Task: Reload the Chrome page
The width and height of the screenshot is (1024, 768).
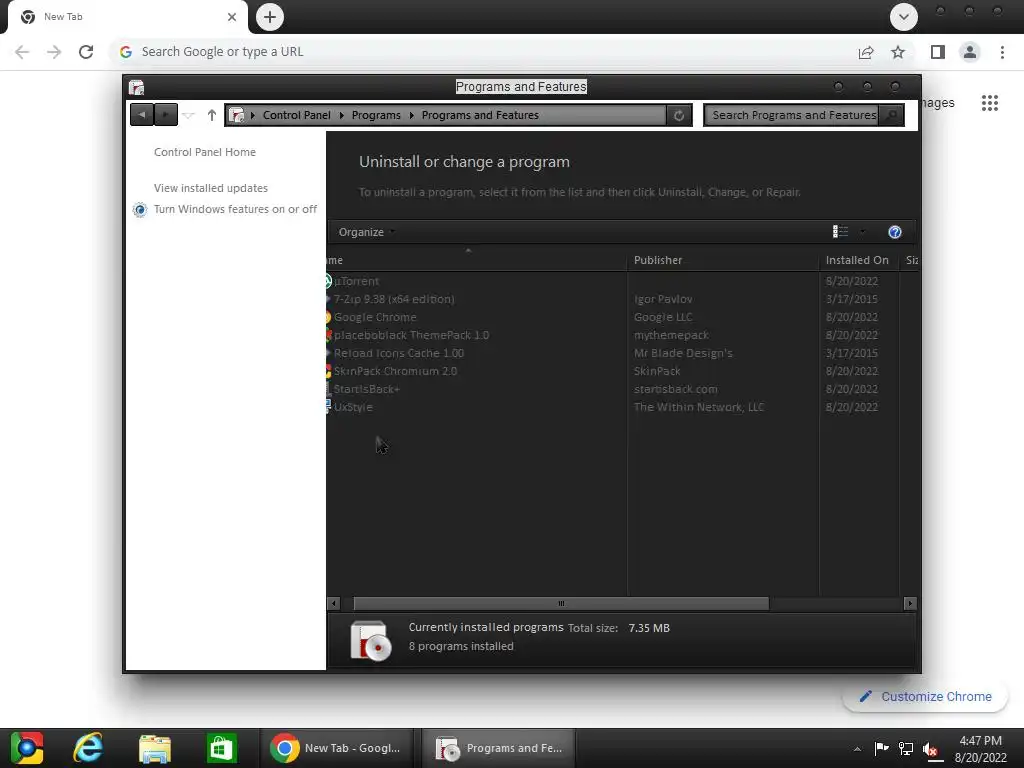Action: (86, 52)
